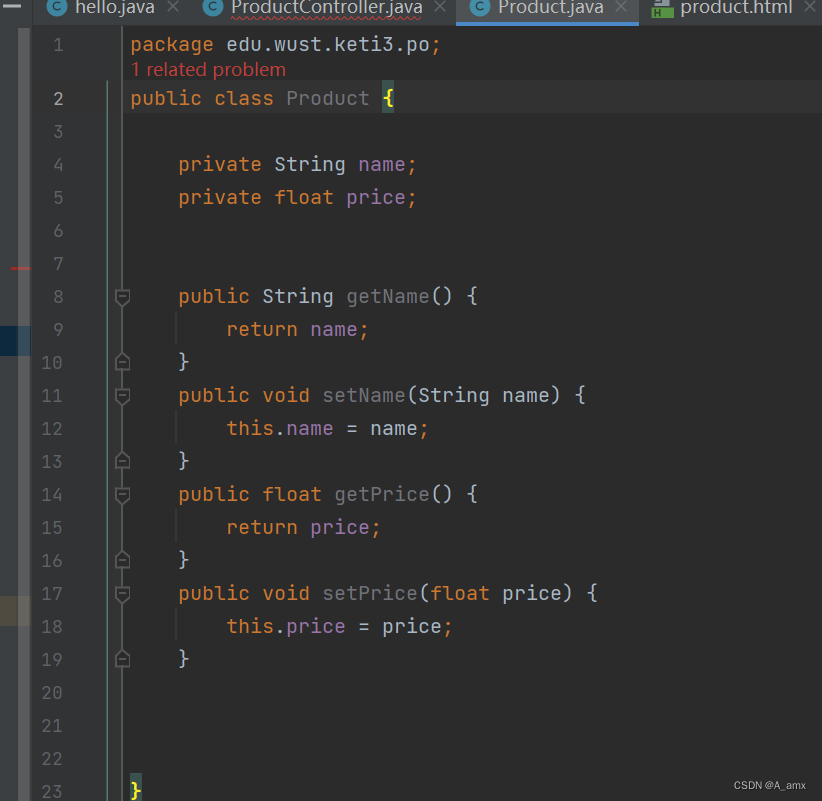The height and width of the screenshot is (801, 822).
Task: Click the closing class brace on line 23
Action: (136, 791)
